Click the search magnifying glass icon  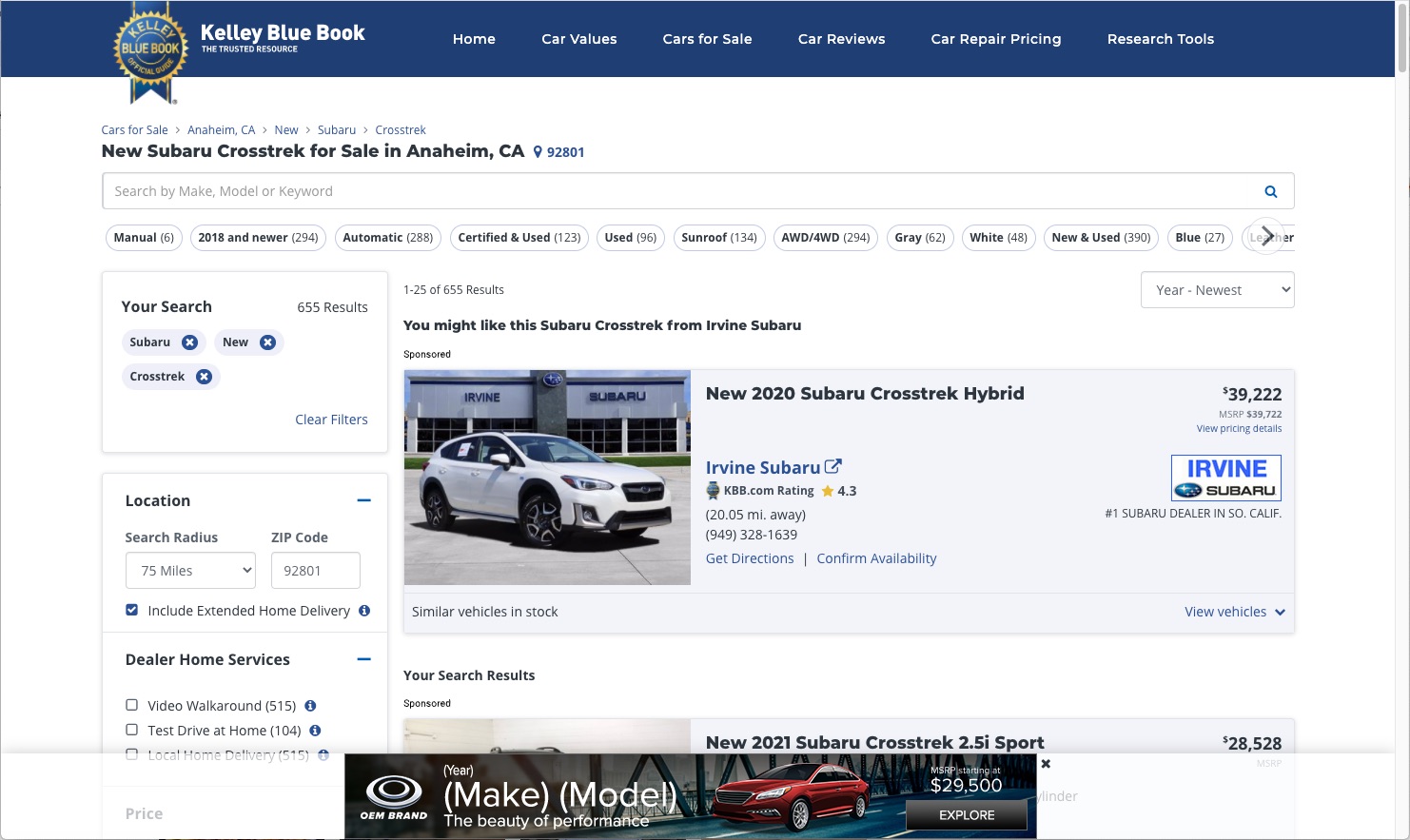click(1270, 191)
